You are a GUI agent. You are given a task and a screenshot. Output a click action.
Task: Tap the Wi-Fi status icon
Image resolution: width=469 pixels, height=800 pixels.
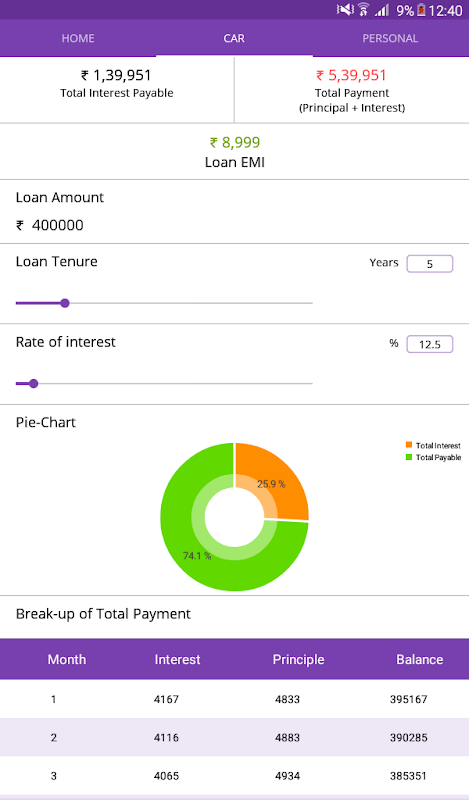(x=363, y=10)
